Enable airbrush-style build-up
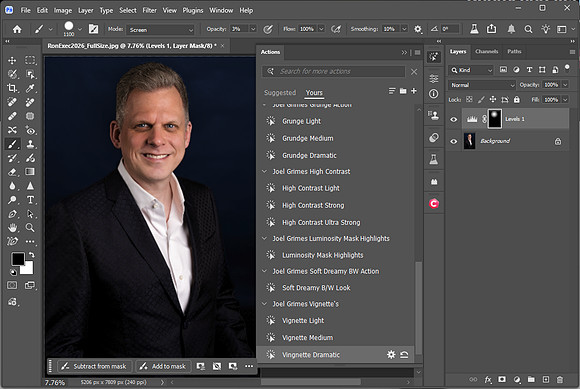 pyautogui.click(x=336, y=29)
